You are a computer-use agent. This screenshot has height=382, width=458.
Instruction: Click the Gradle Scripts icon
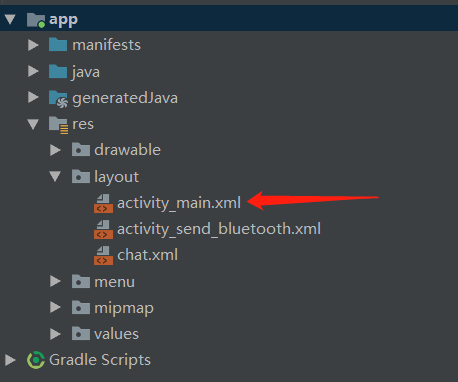[36, 360]
